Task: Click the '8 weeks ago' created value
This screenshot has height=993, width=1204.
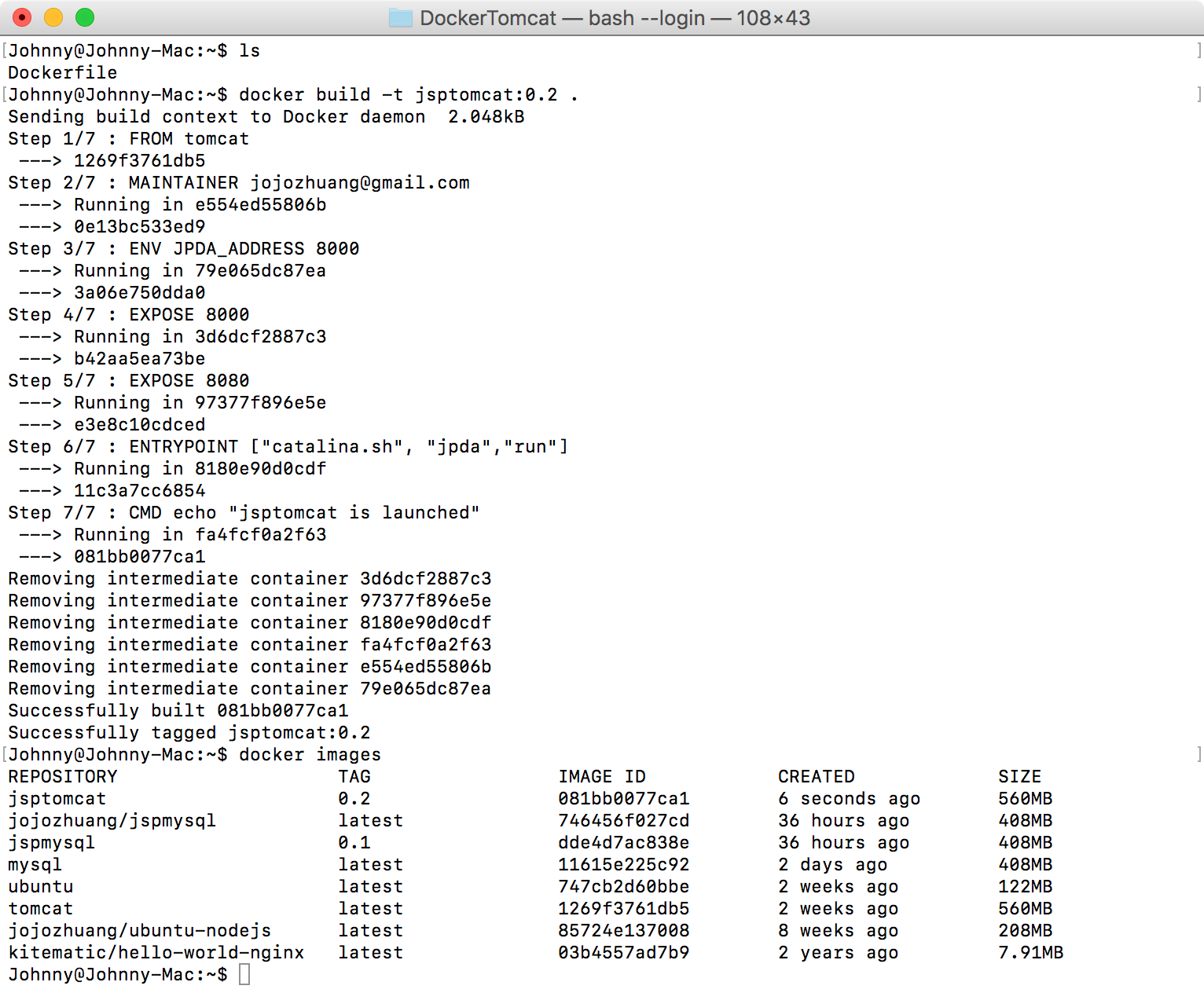Action: click(x=839, y=930)
